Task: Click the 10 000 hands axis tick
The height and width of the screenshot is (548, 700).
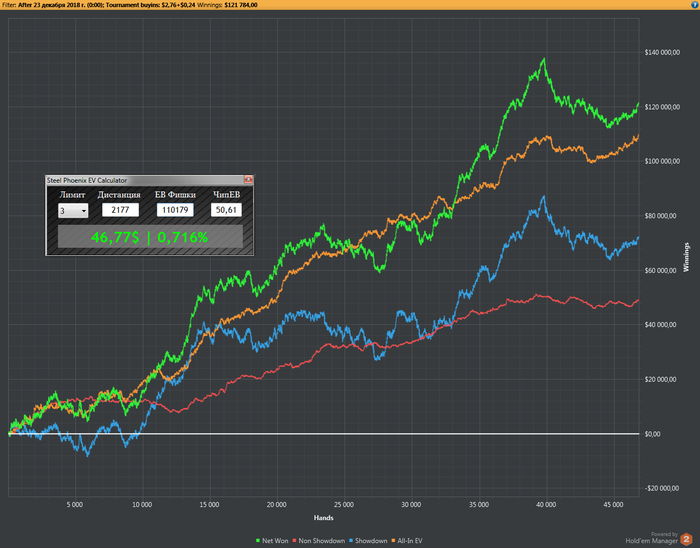Action: (142, 505)
